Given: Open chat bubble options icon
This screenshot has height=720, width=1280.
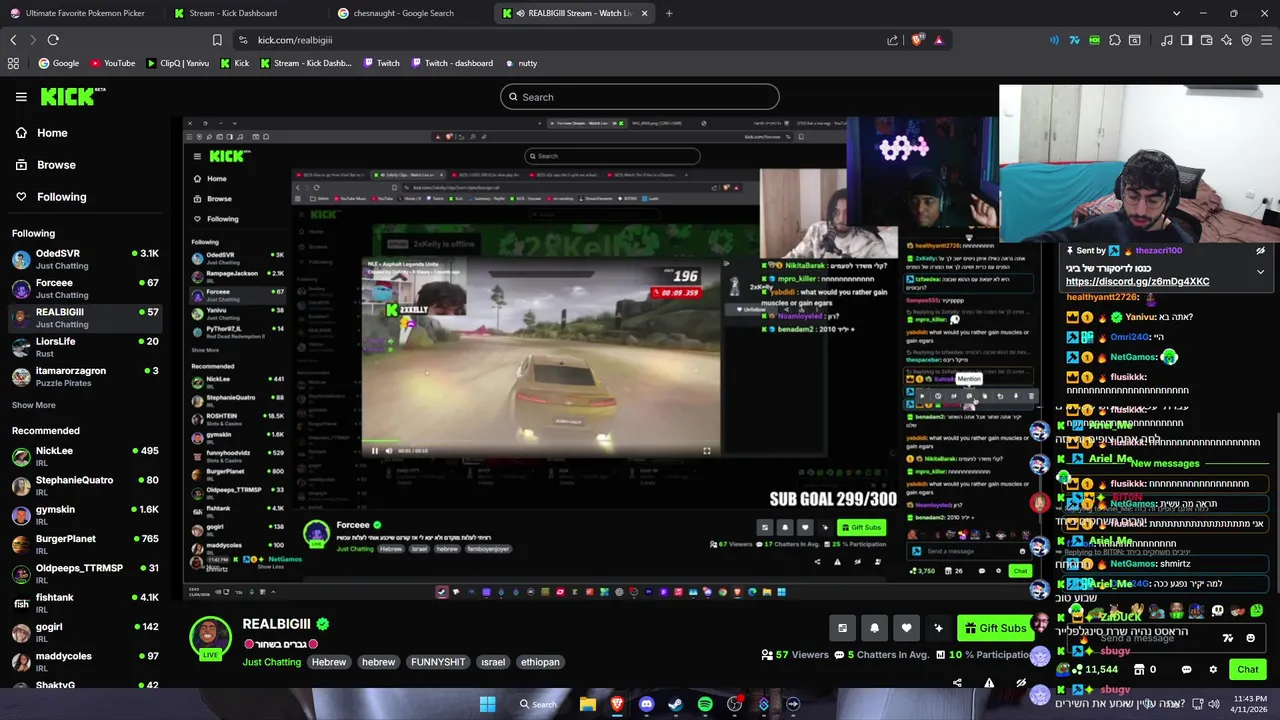Looking at the screenshot, I should click(x=1186, y=669).
